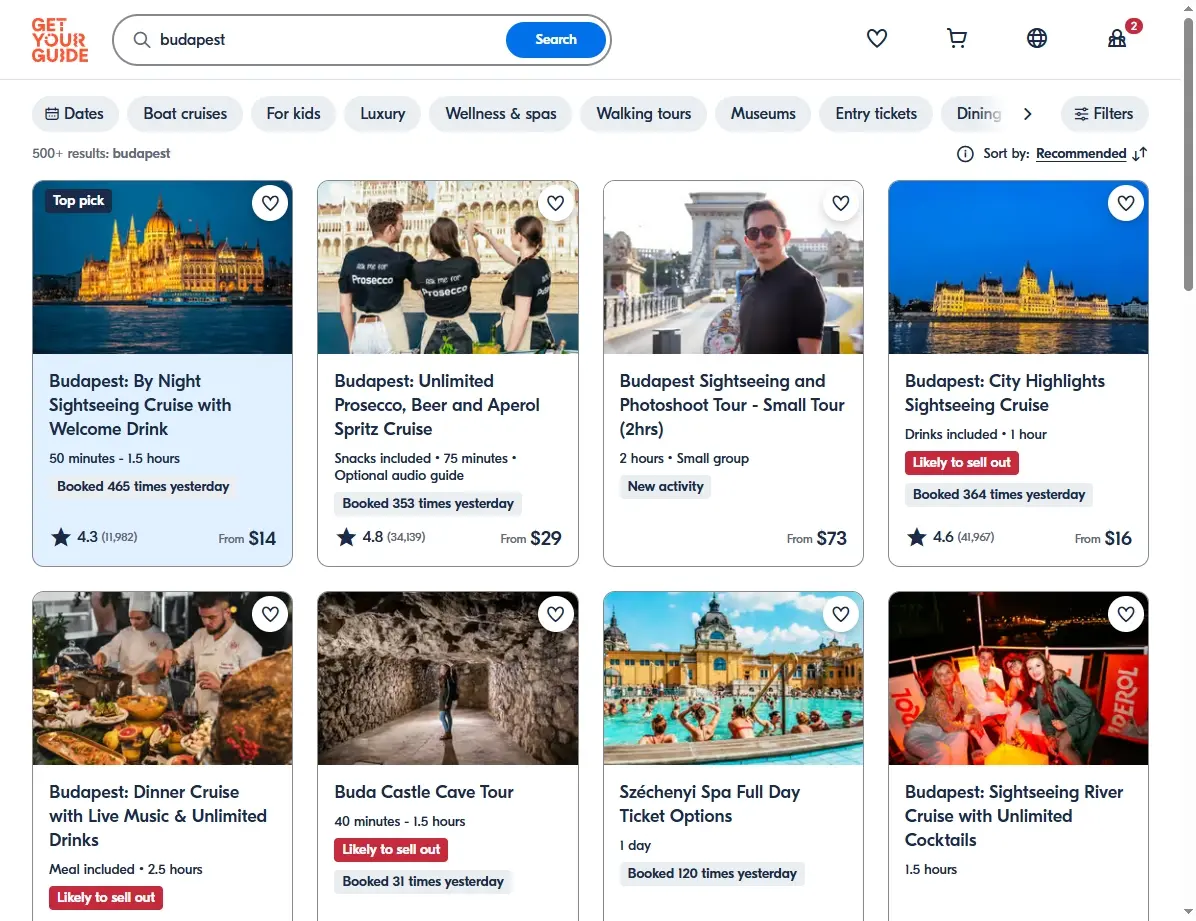This screenshot has height=921, width=1196.
Task: Open the GetYourGuide home logo
Action: [x=59, y=40]
